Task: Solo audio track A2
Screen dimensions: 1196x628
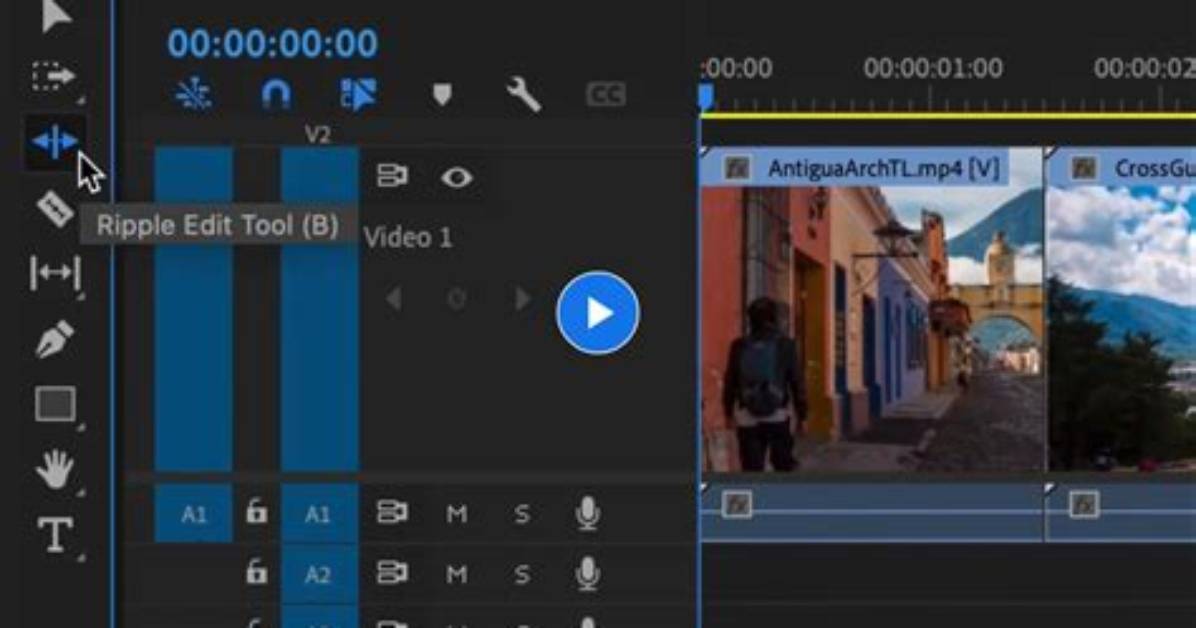Action: (x=522, y=574)
